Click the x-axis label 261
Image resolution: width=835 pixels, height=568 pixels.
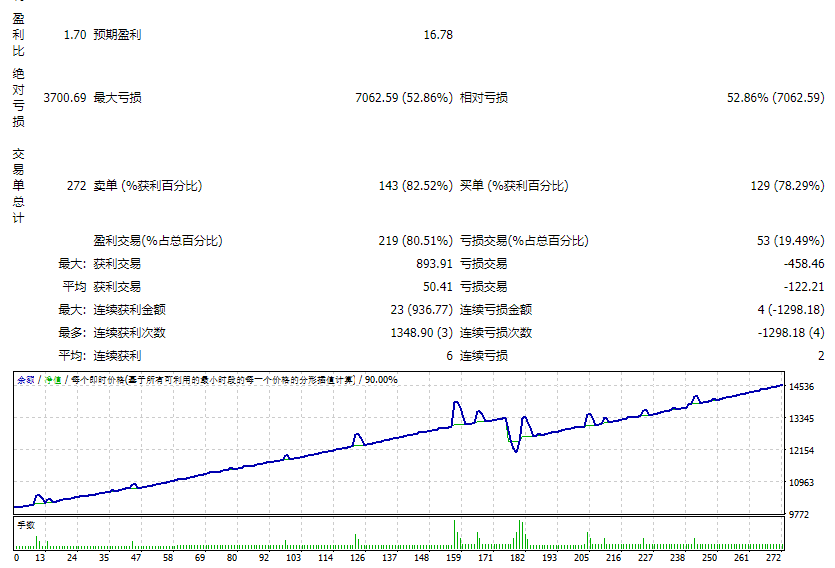[x=741, y=558]
